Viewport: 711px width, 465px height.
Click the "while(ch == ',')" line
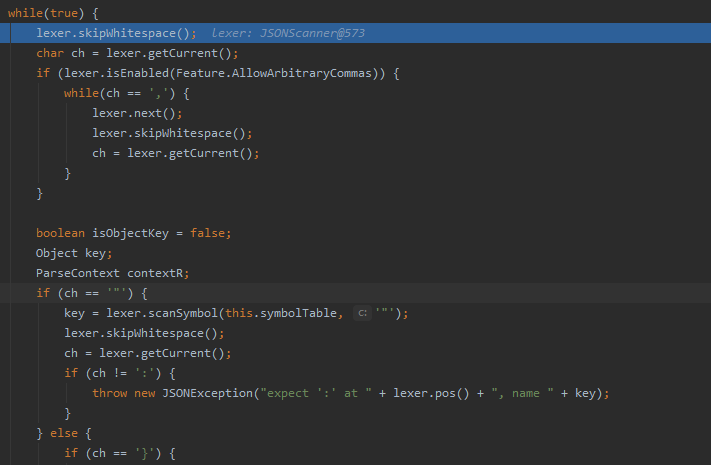(x=127, y=93)
